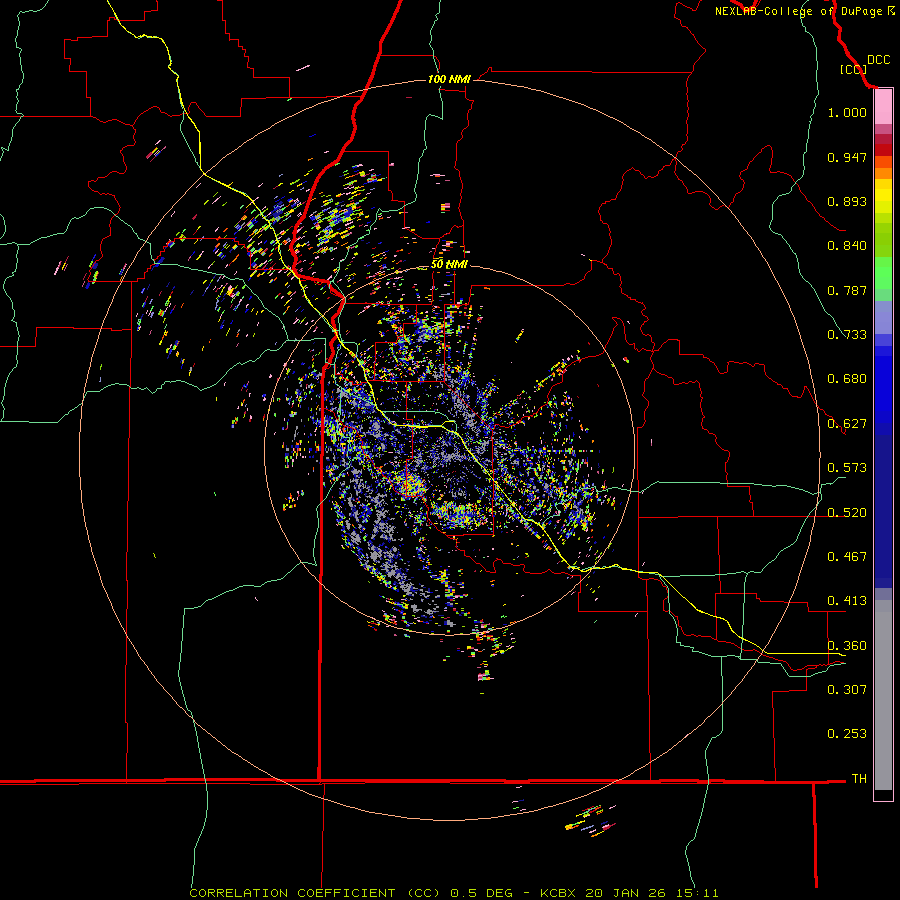
Task: Click the 0.253 scale value
Action: coord(847,734)
